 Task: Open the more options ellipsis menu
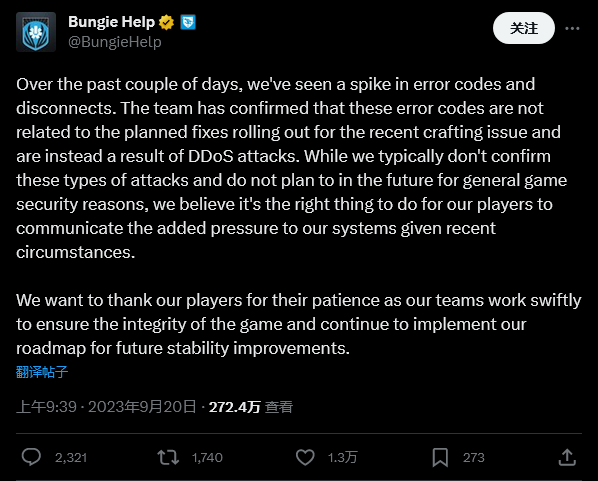point(572,29)
